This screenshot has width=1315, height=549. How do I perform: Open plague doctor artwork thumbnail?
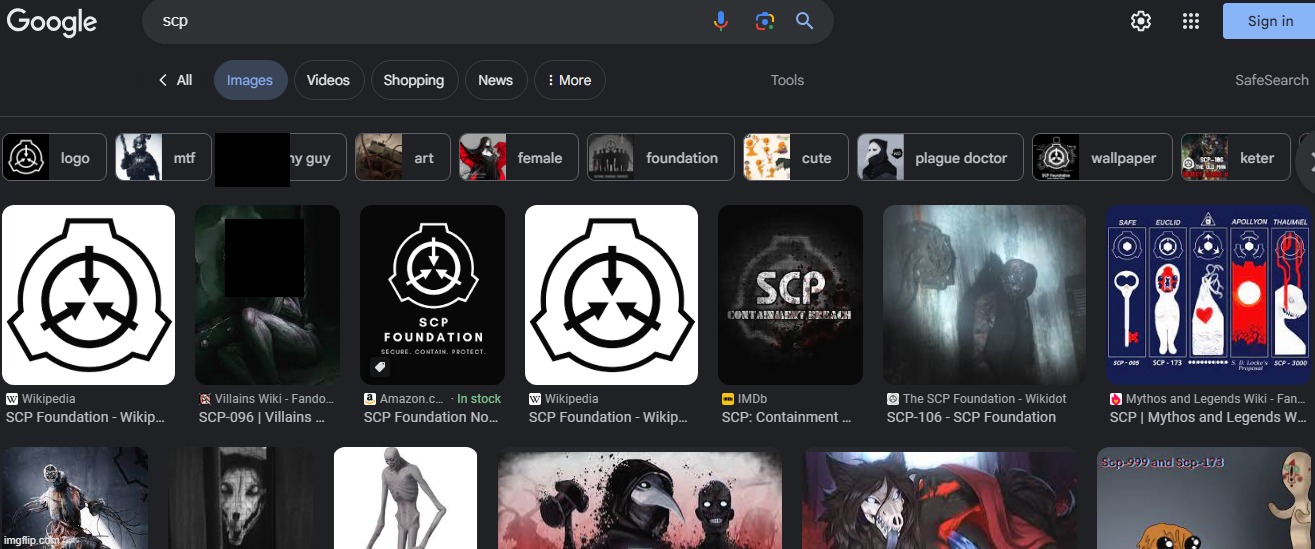coord(640,500)
